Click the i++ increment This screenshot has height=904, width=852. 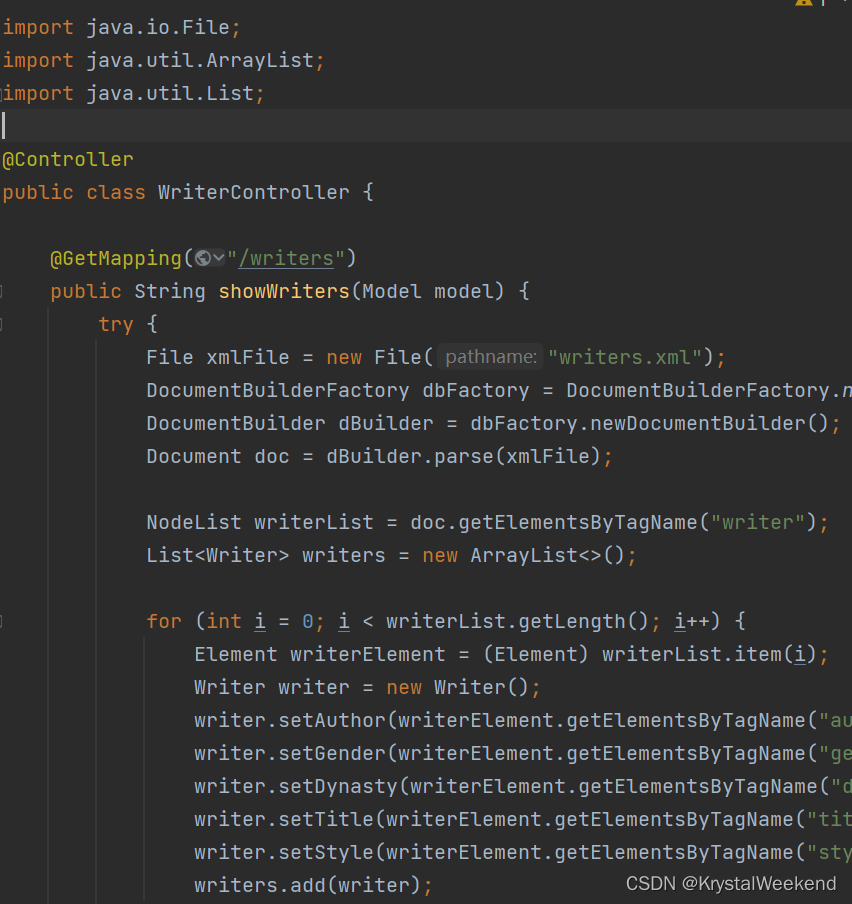(691, 621)
